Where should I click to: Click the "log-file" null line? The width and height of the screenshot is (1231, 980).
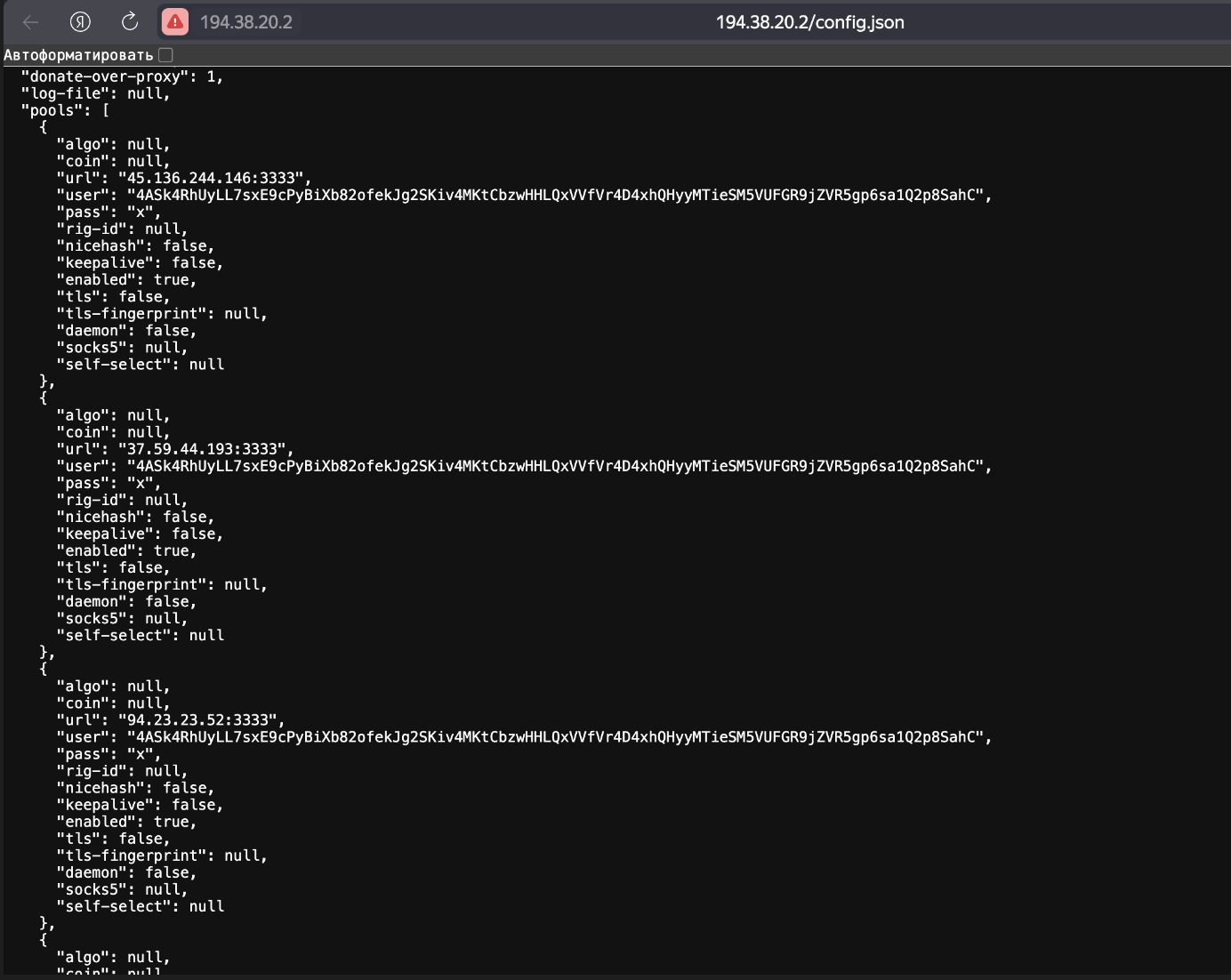click(95, 93)
